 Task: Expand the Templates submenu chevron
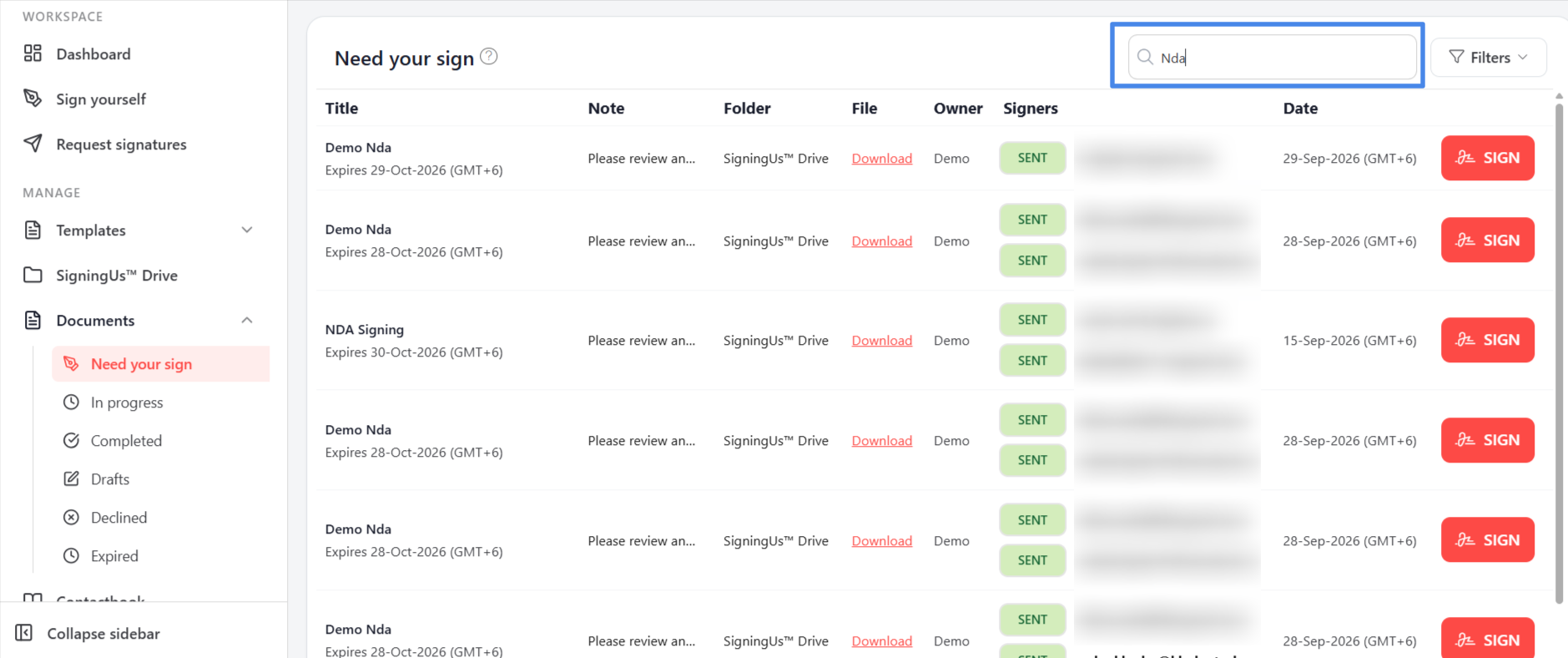(247, 230)
